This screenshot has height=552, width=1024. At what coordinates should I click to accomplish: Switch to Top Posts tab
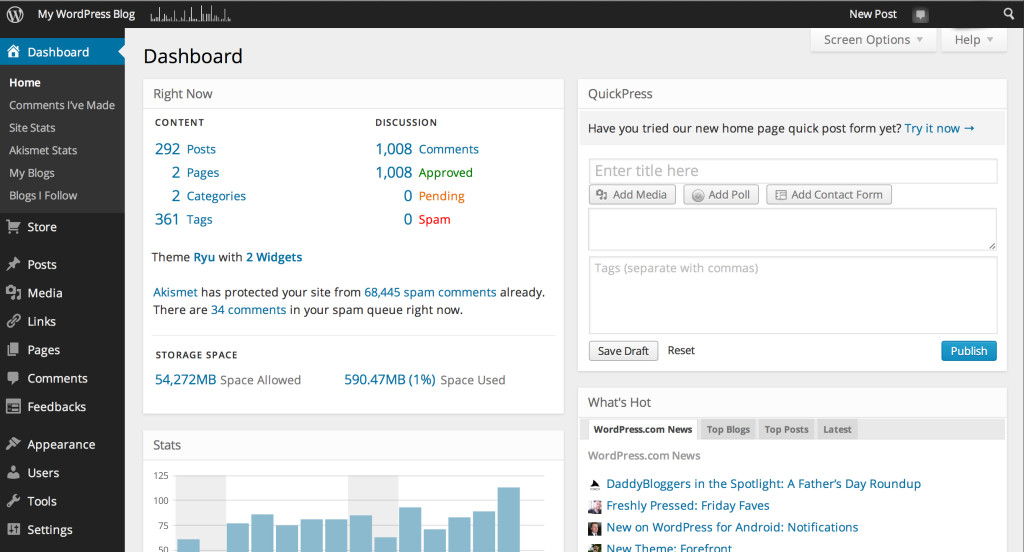[786, 429]
